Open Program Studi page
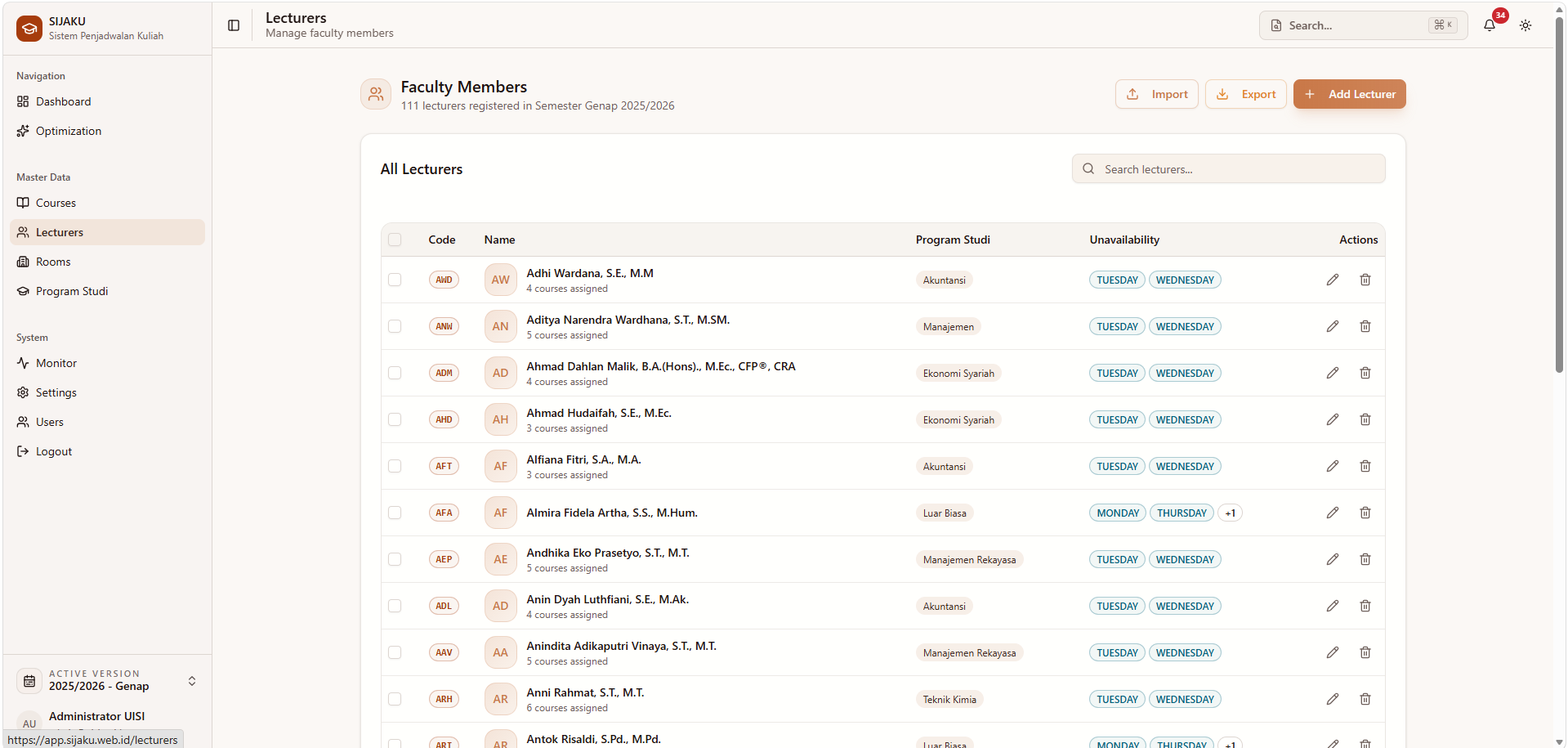 [107, 291]
